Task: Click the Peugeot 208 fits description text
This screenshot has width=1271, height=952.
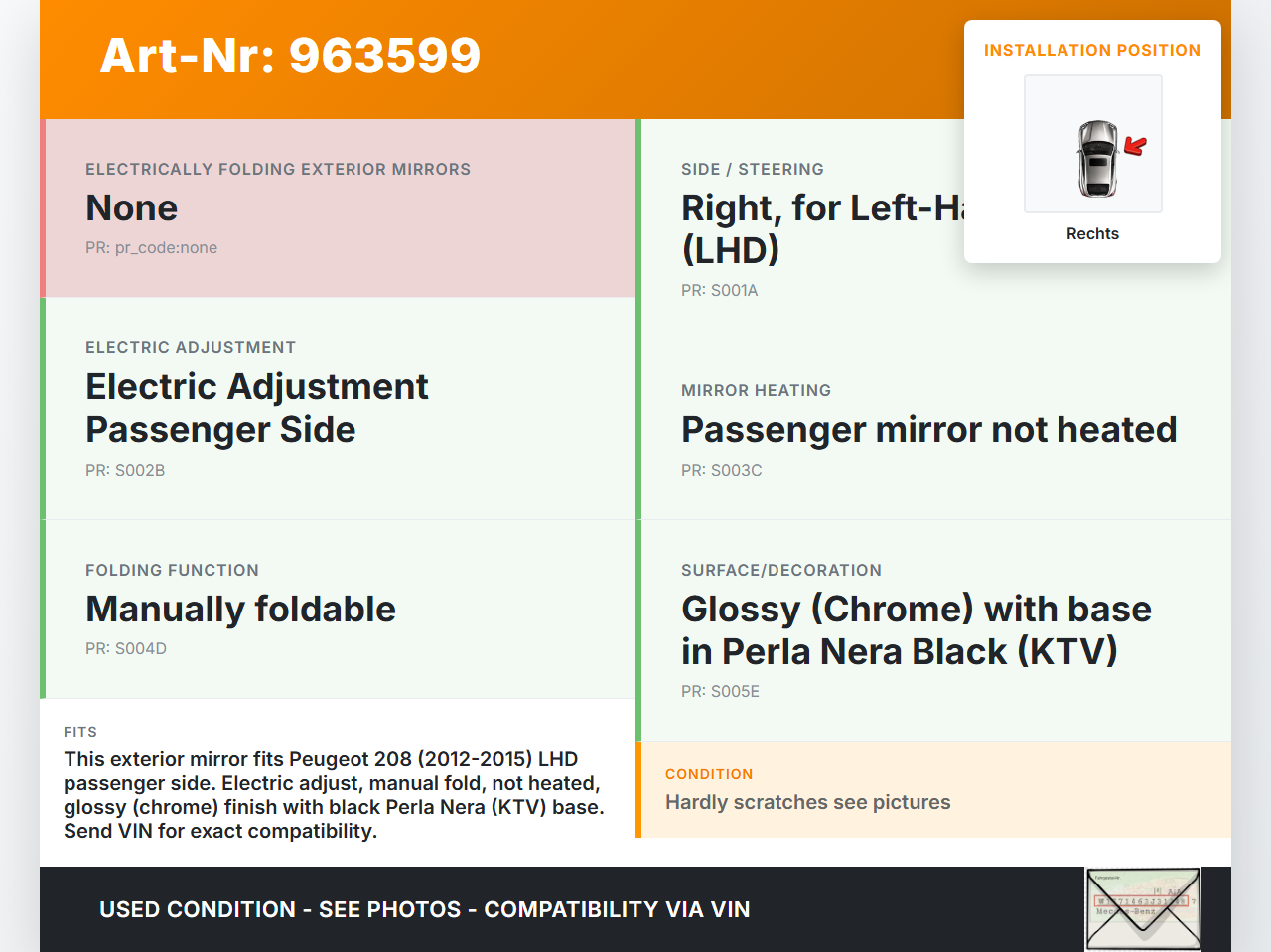Action: (335, 795)
